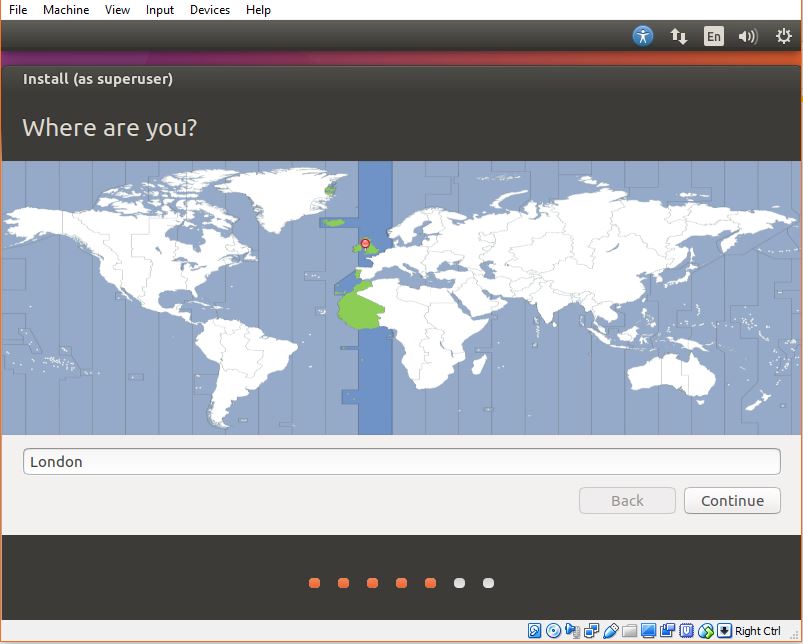
Task: Open the Machine menu
Action: (x=66, y=10)
